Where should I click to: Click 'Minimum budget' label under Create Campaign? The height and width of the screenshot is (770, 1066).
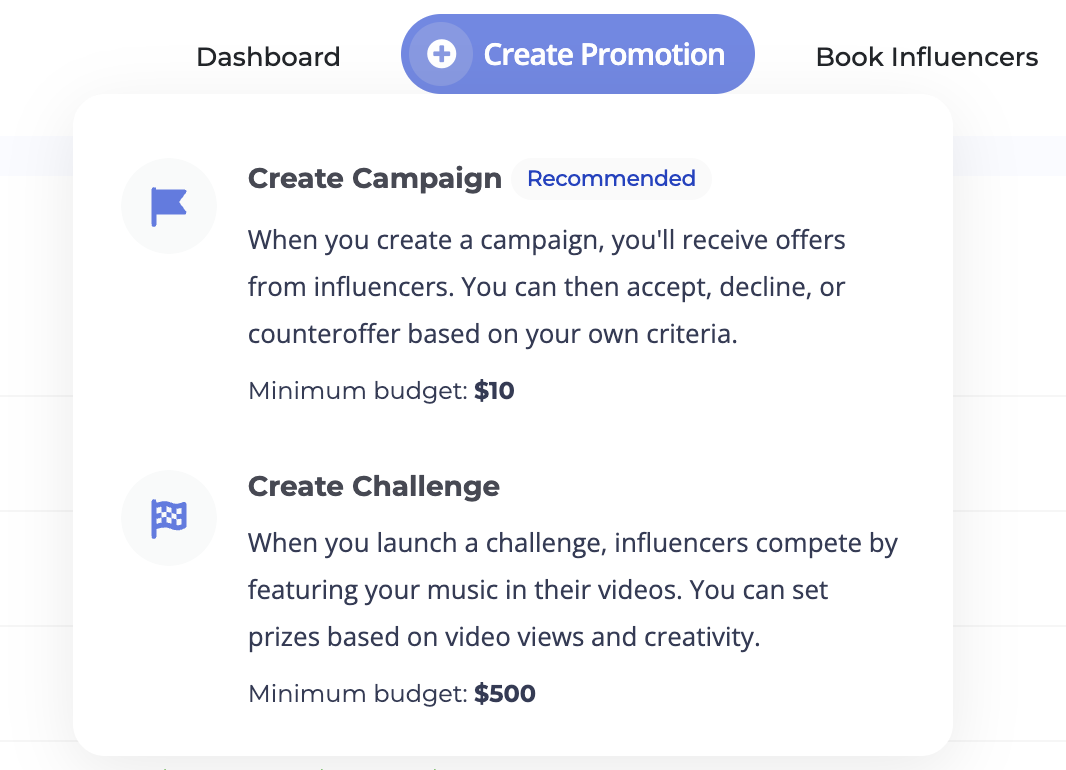357,391
